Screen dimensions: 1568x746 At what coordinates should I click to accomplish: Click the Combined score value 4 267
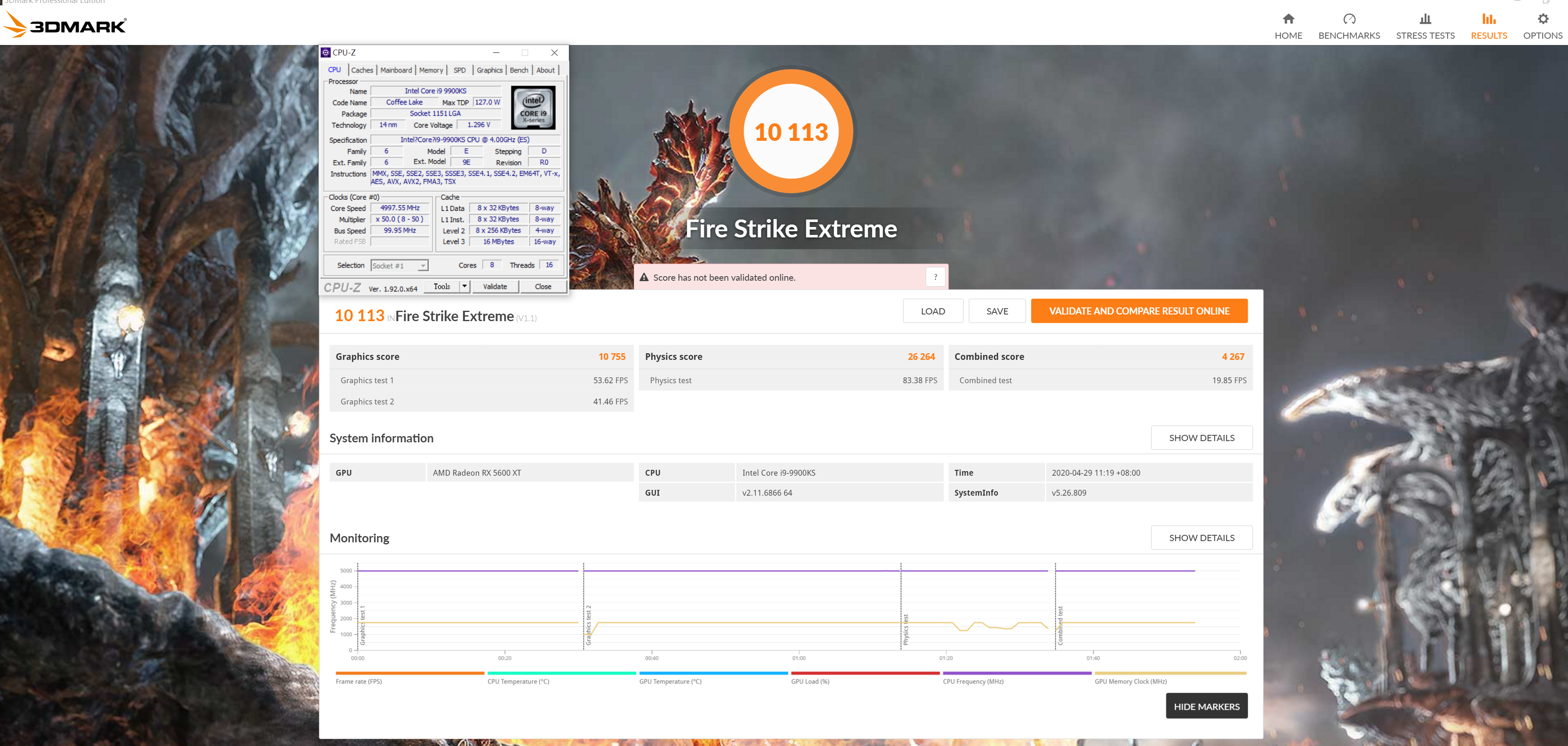pos(1233,356)
